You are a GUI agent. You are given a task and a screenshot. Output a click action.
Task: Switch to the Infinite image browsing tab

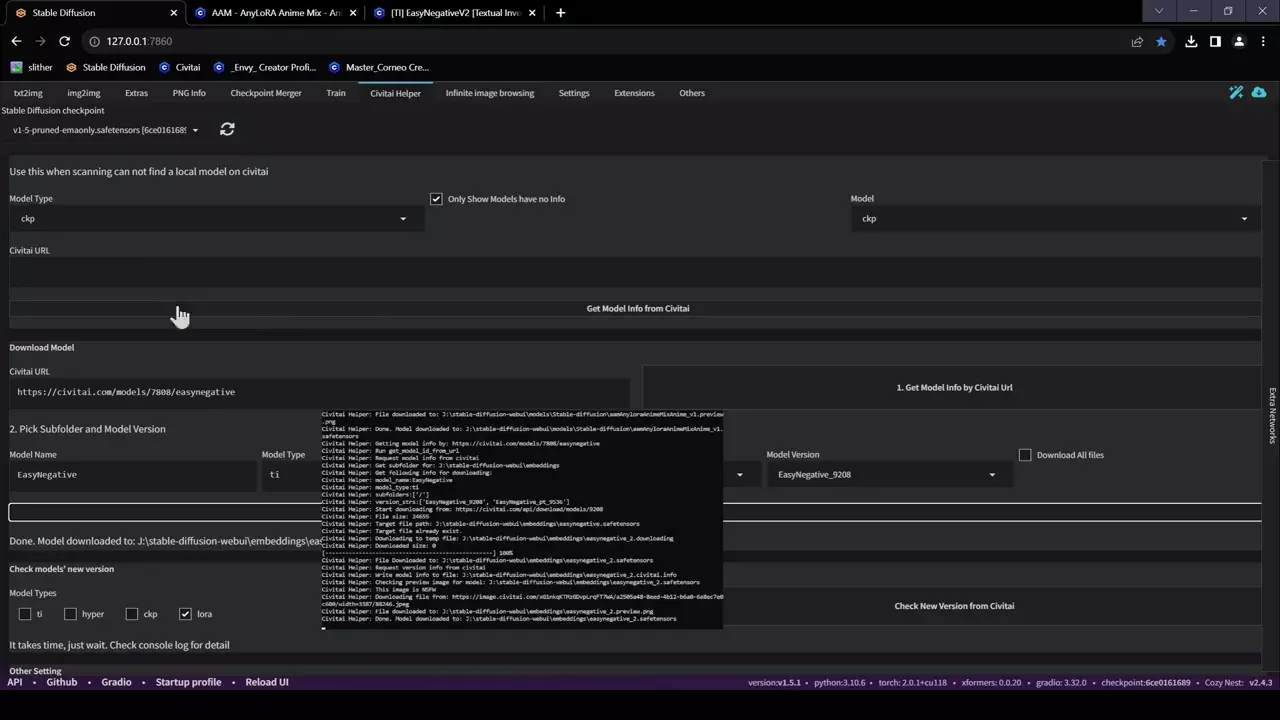tap(489, 93)
